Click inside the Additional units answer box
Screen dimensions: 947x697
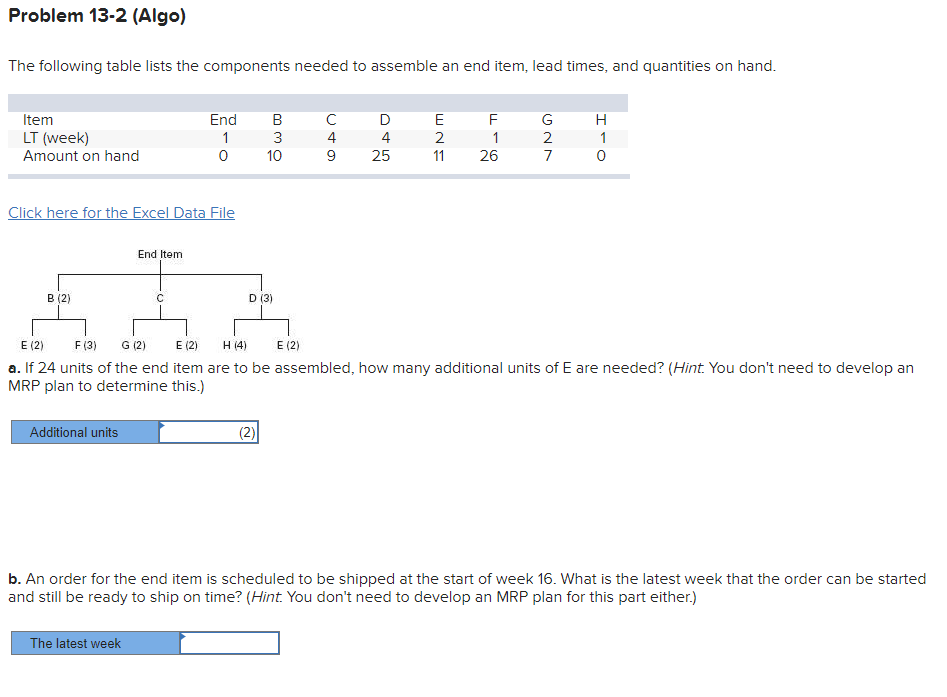coord(210,431)
